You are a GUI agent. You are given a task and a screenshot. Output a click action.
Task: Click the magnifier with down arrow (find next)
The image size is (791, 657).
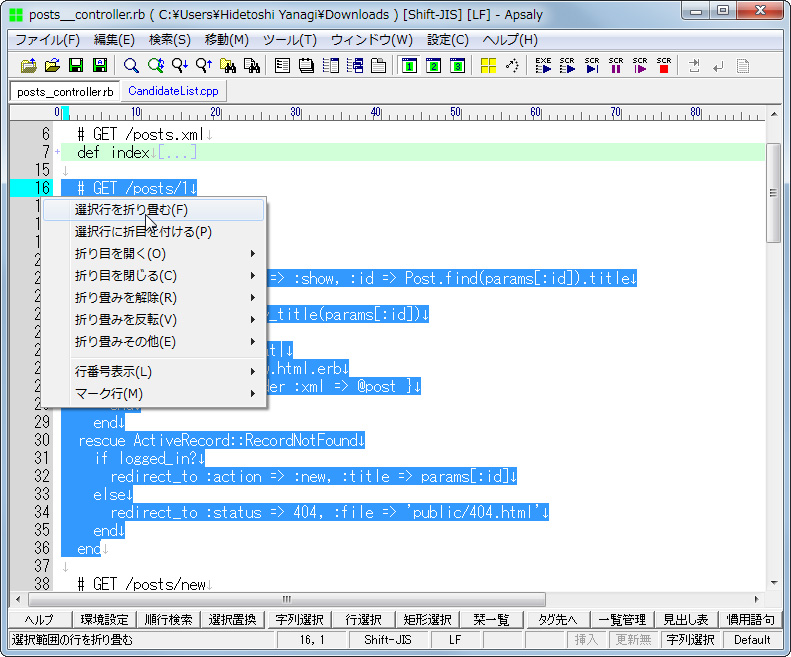180,66
